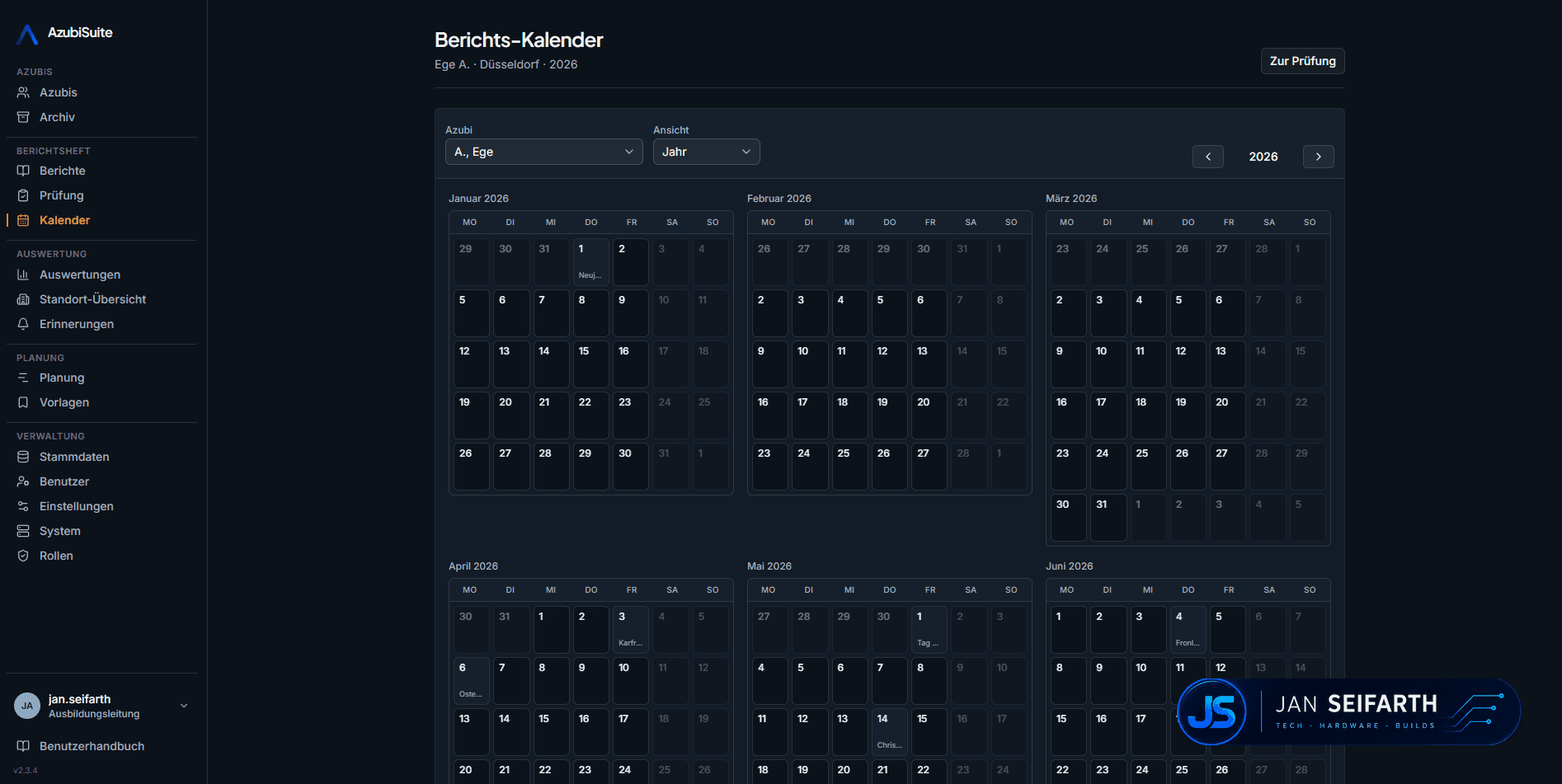Click the year label 2026

click(x=1263, y=157)
